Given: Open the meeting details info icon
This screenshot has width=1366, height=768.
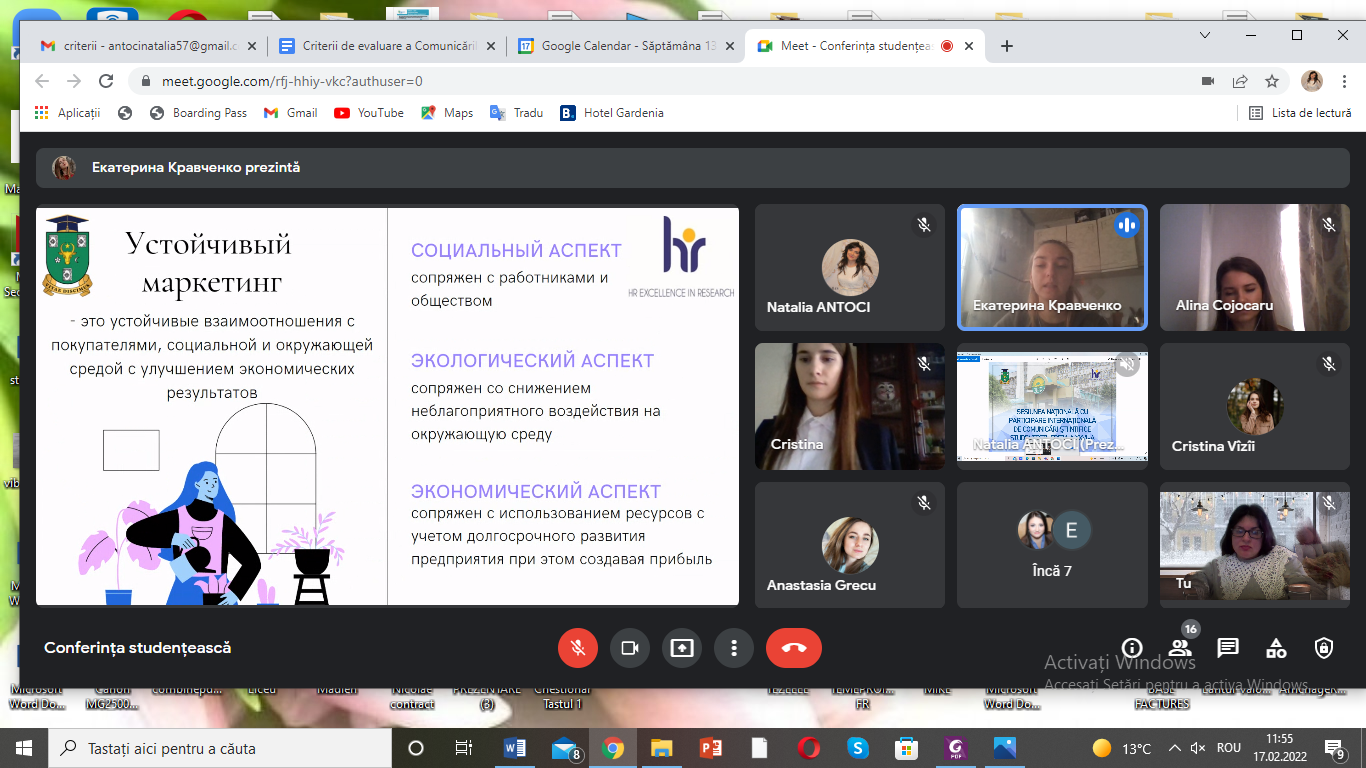Looking at the screenshot, I should click(x=1132, y=648).
